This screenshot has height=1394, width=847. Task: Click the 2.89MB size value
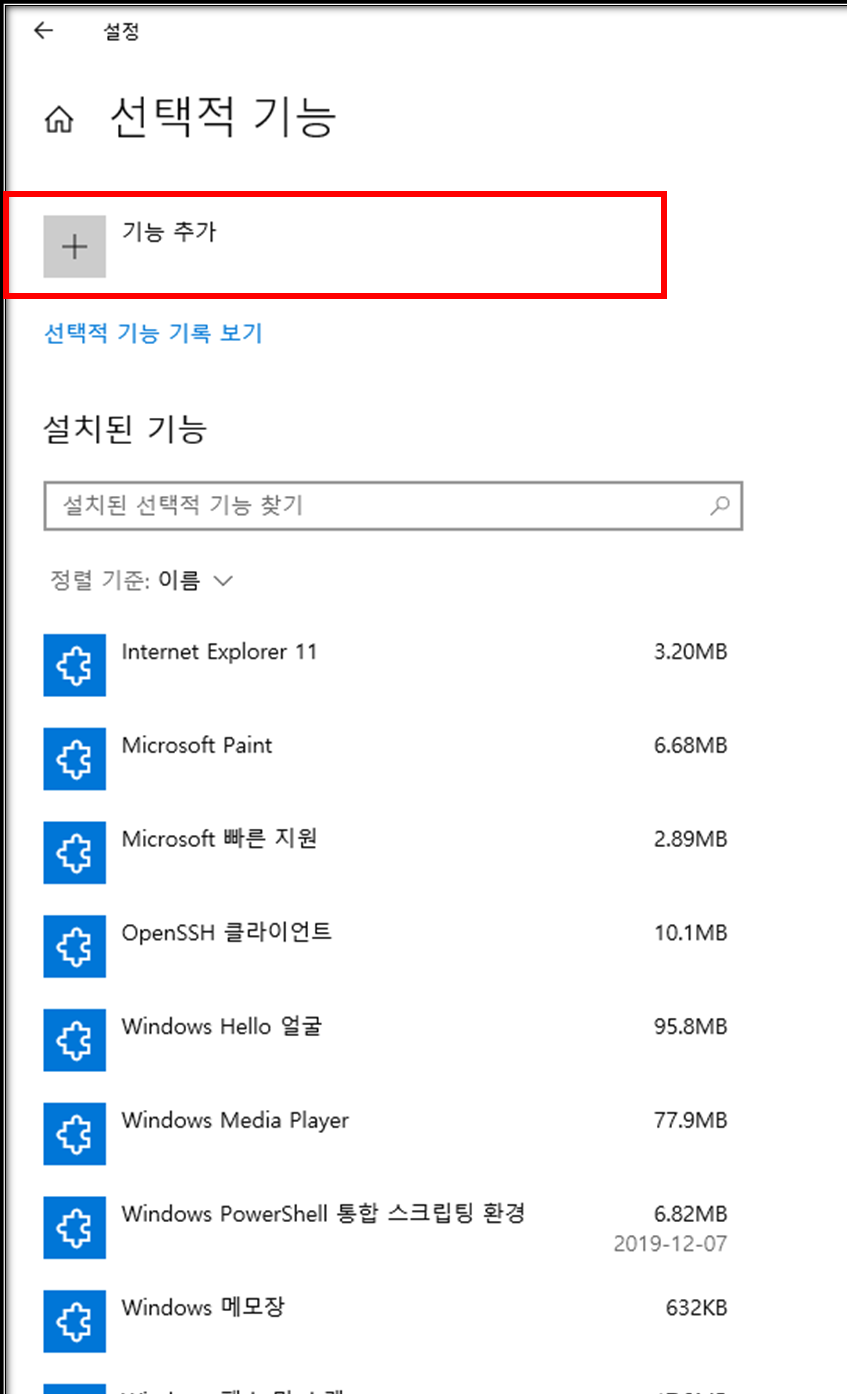click(x=690, y=839)
